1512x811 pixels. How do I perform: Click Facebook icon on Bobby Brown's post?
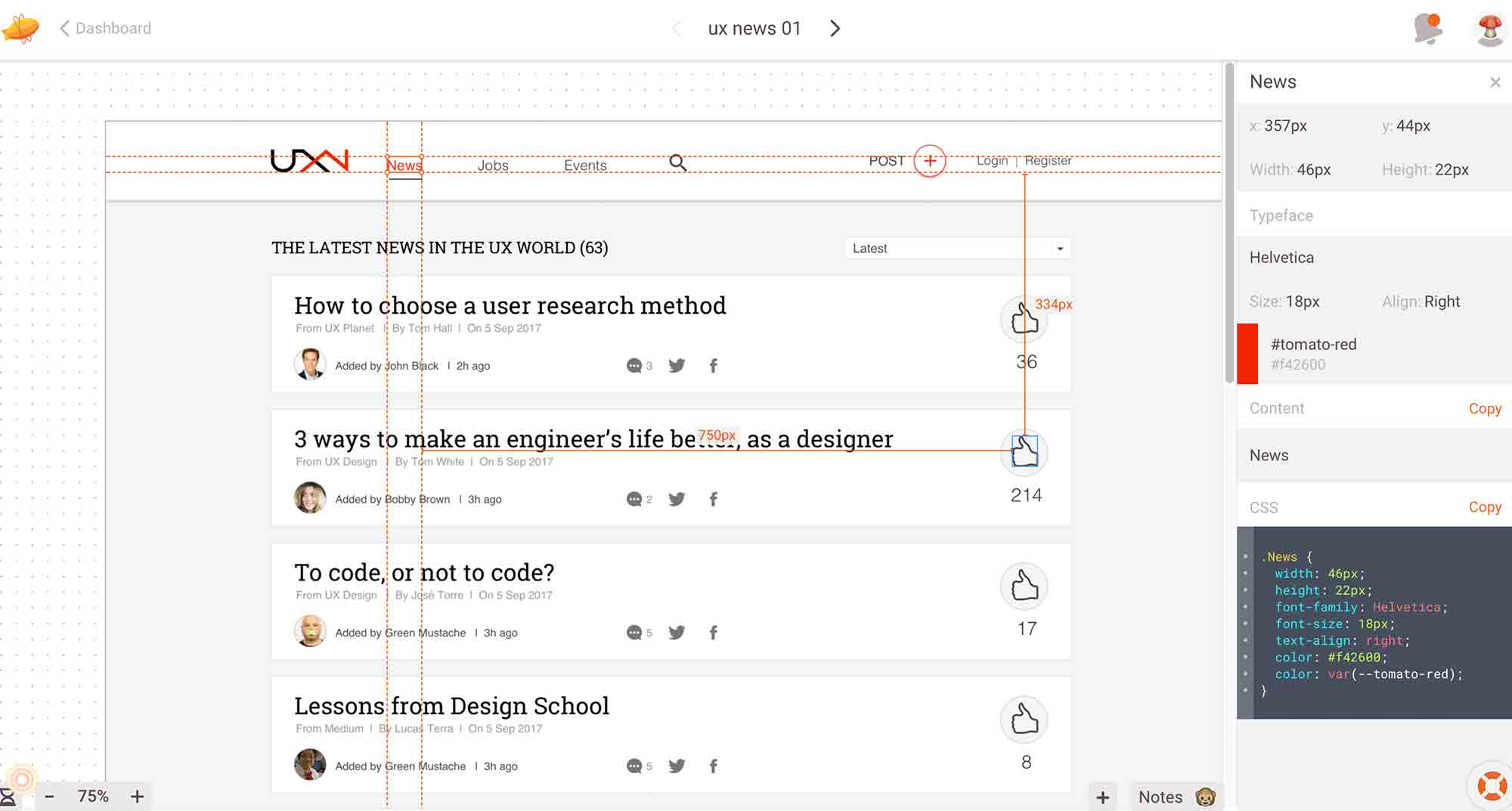click(713, 500)
